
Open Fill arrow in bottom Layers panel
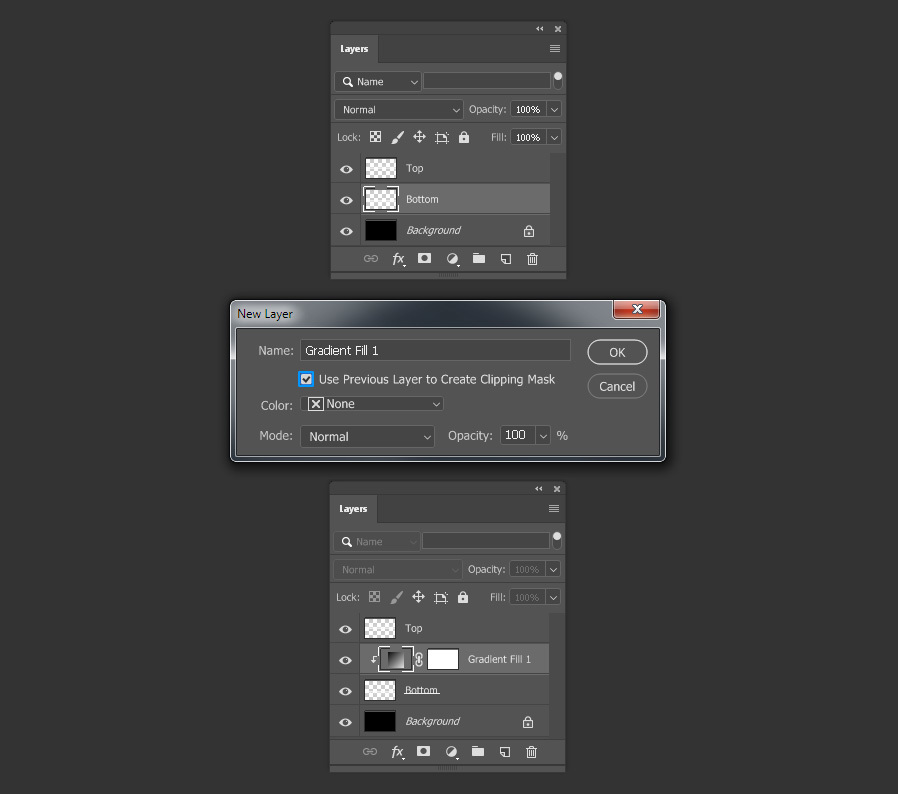tap(553, 598)
